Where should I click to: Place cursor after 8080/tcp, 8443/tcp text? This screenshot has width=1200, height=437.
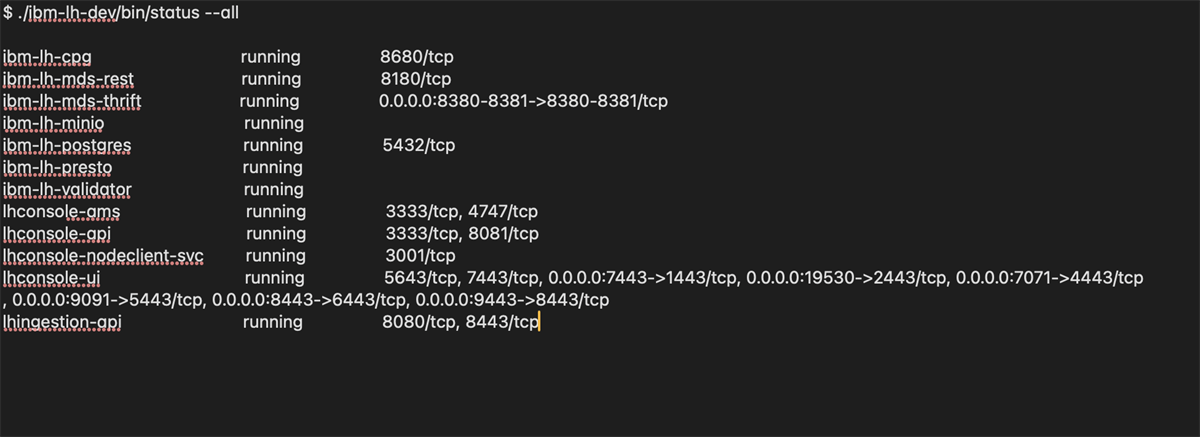click(538, 322)
